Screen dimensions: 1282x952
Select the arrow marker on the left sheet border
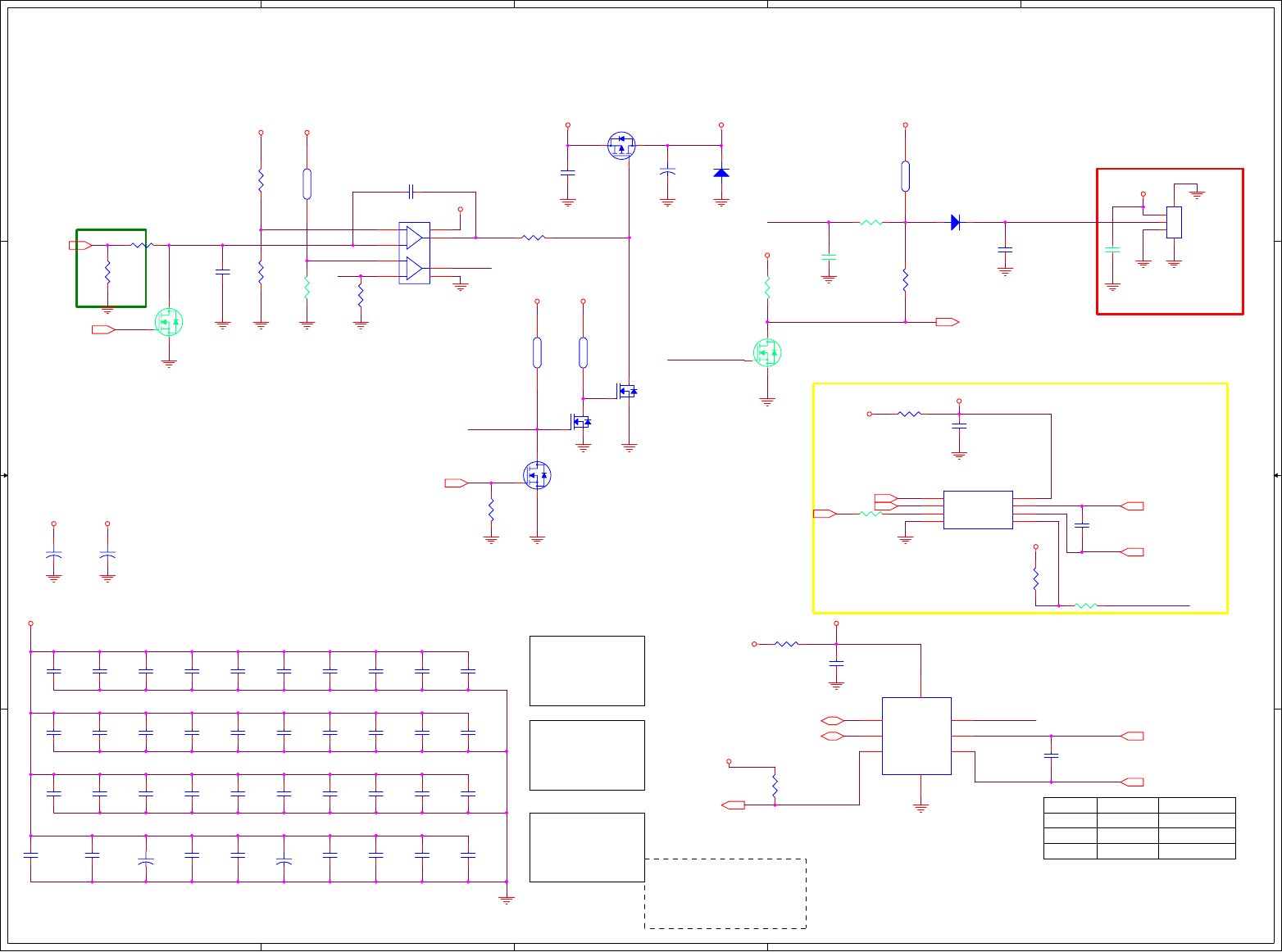5,475
